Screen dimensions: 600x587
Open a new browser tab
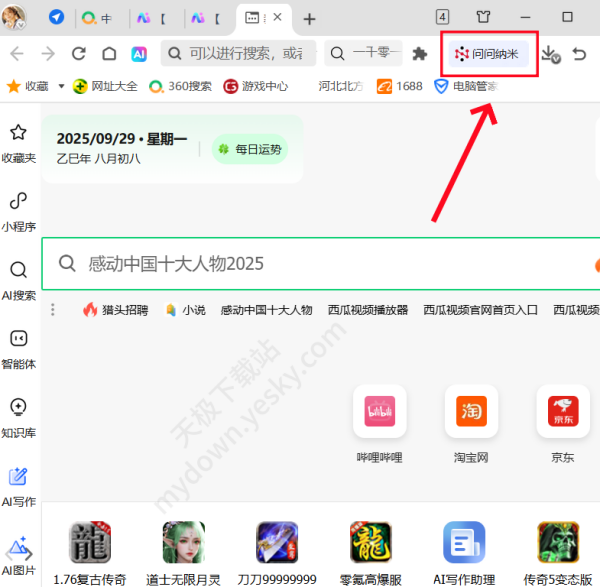click(309, 19)
